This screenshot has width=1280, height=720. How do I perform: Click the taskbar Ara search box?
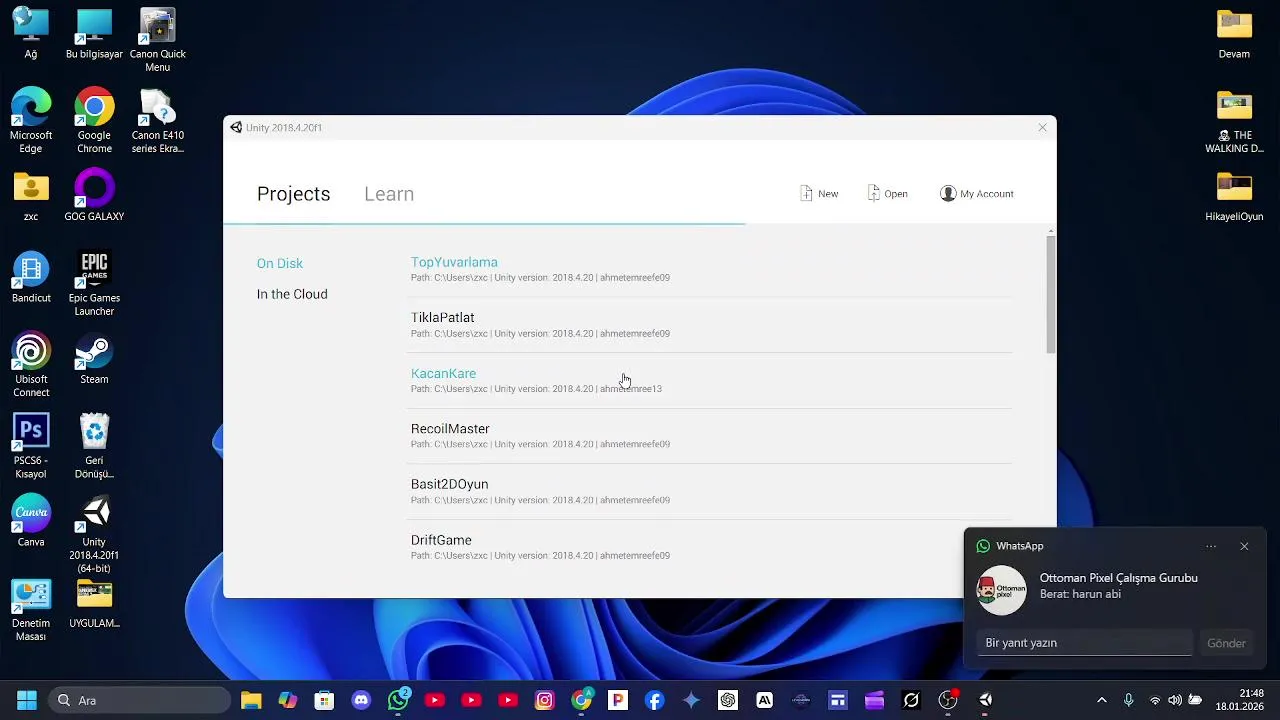pos(139,700)
